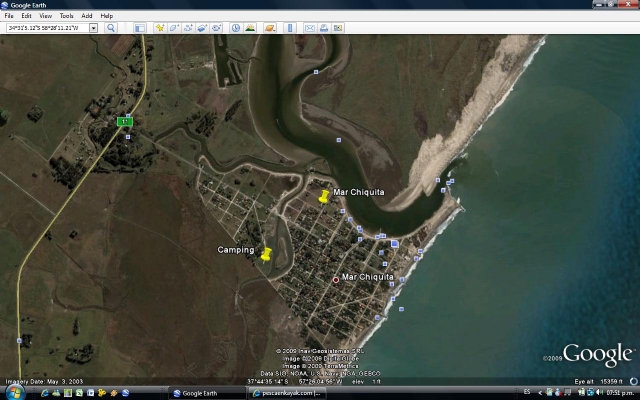This screenshot has width=640, height=400.
Task: Toggle sunlight across the landscape icon
Action: [250, 28]
